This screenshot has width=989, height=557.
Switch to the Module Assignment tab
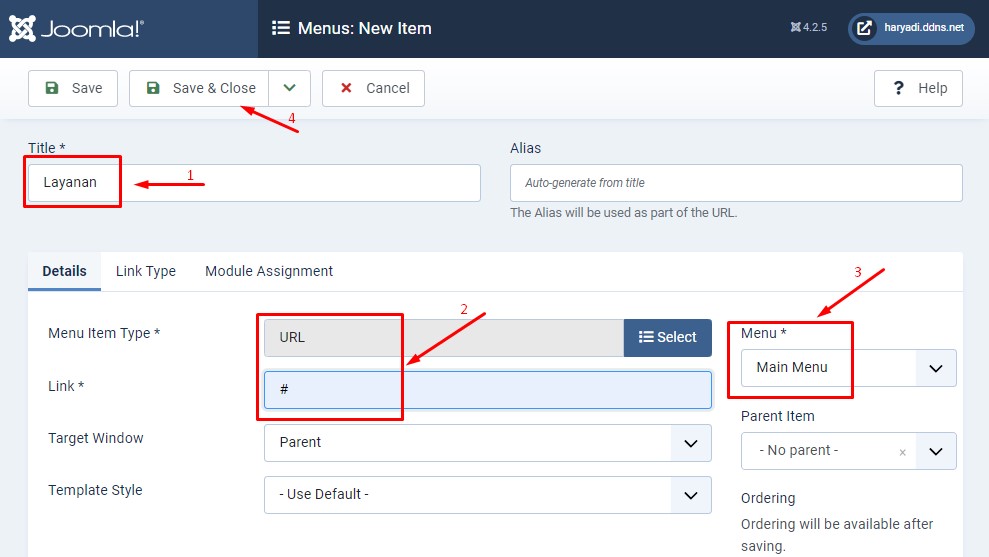pyautogui.click(x=269, y=271)
